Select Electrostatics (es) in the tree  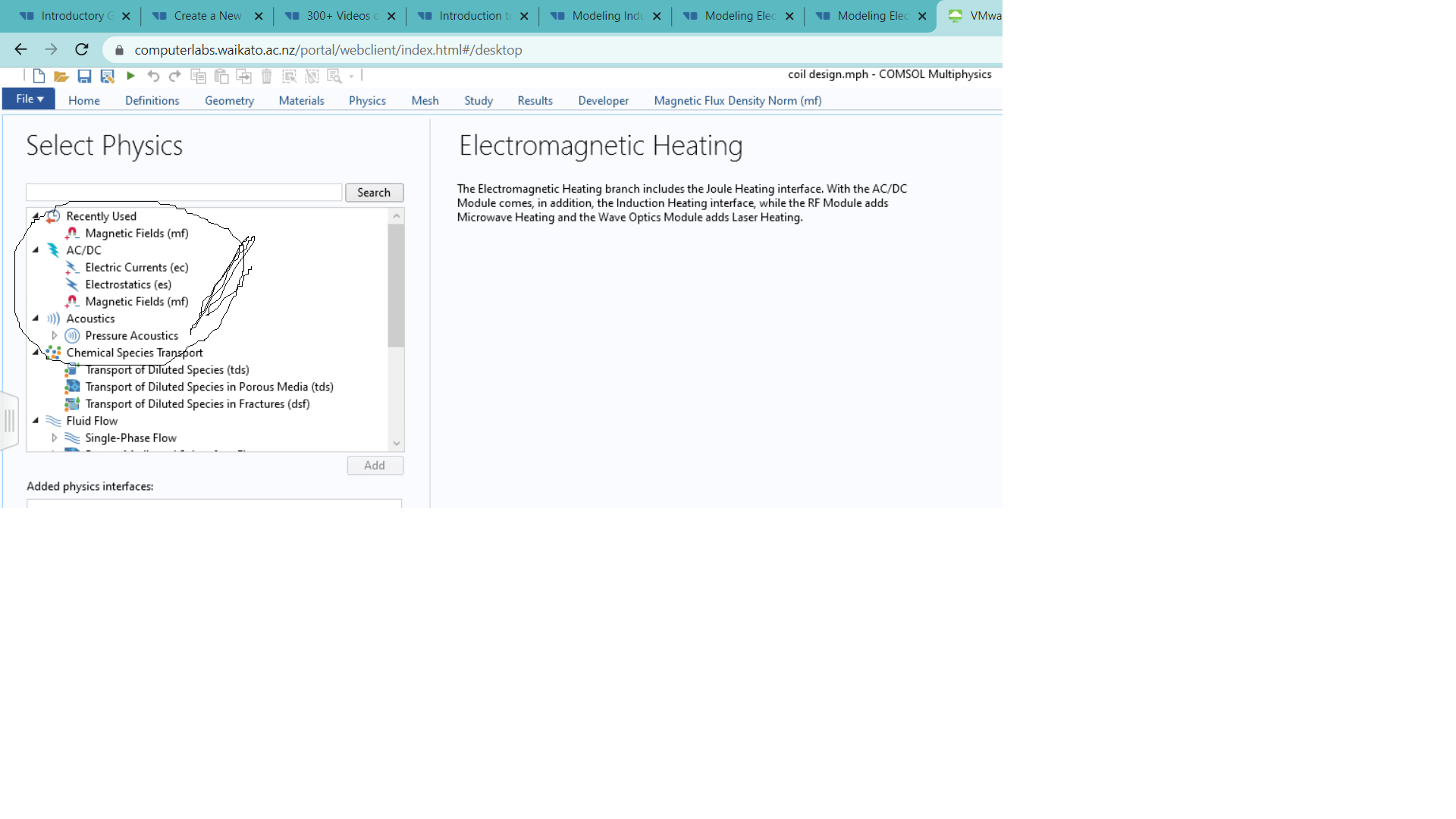128,284
